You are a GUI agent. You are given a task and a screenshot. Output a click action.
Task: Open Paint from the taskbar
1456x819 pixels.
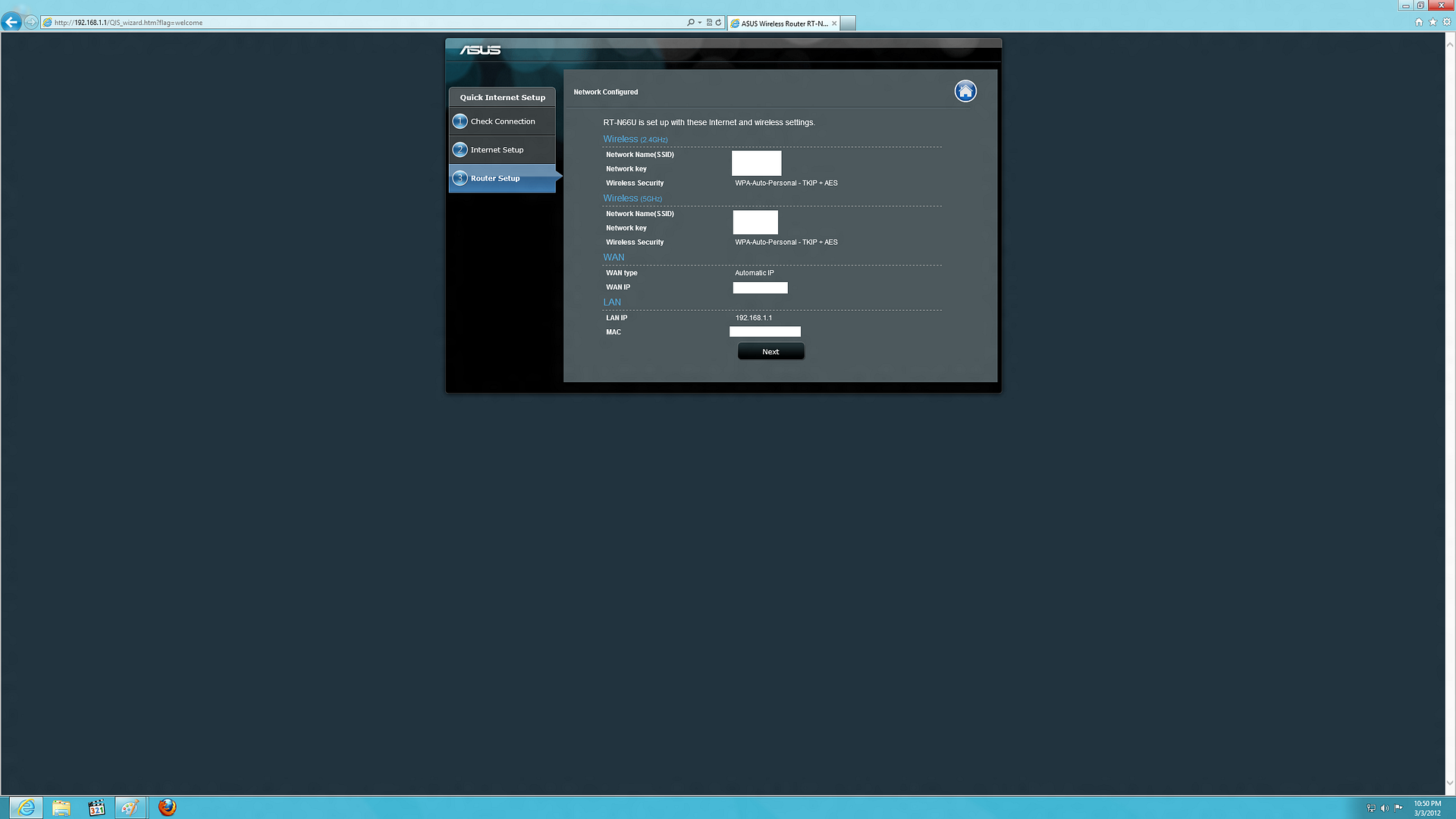130,808
